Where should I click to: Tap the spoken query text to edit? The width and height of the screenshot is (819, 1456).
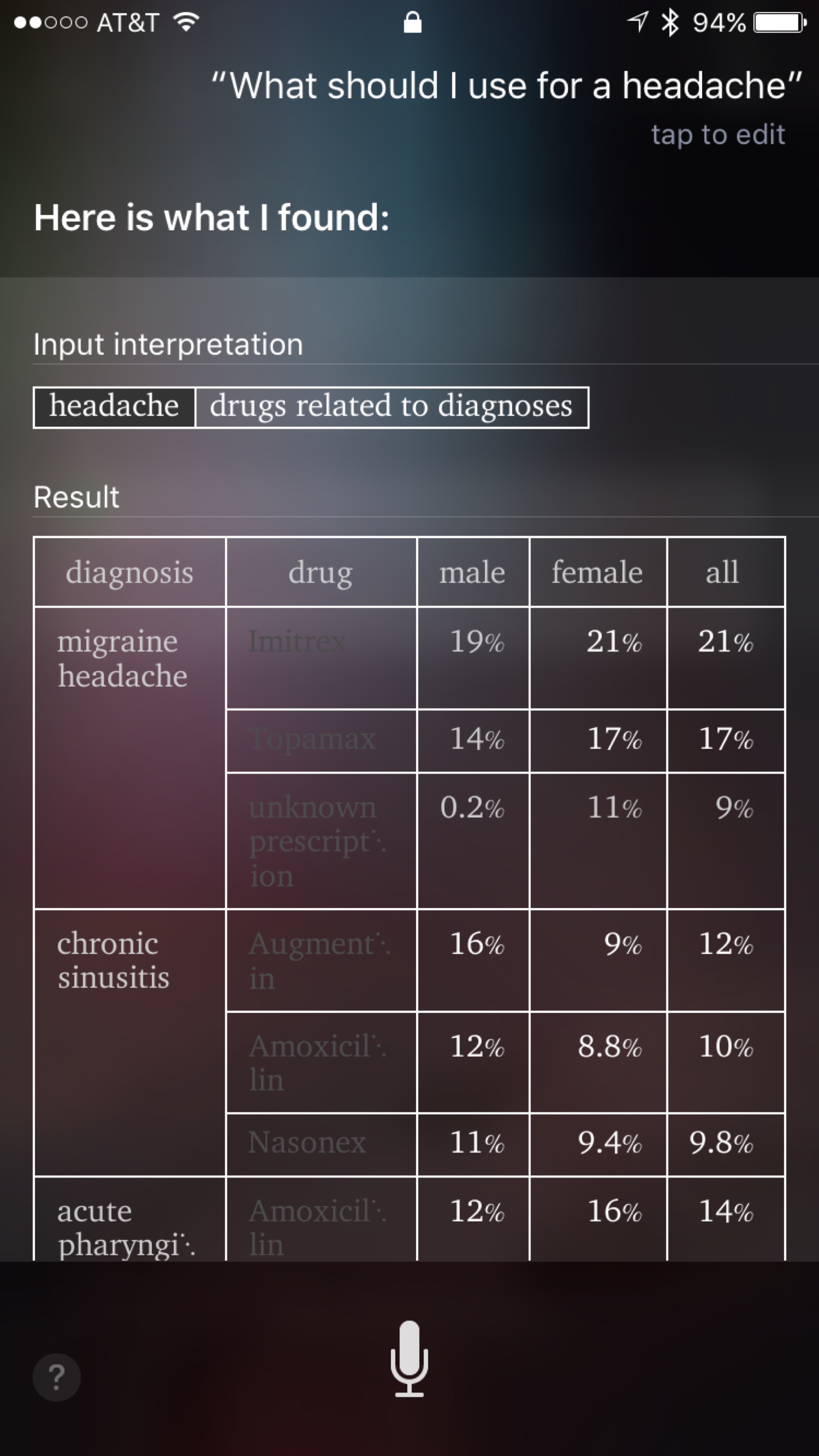point(506,86)
